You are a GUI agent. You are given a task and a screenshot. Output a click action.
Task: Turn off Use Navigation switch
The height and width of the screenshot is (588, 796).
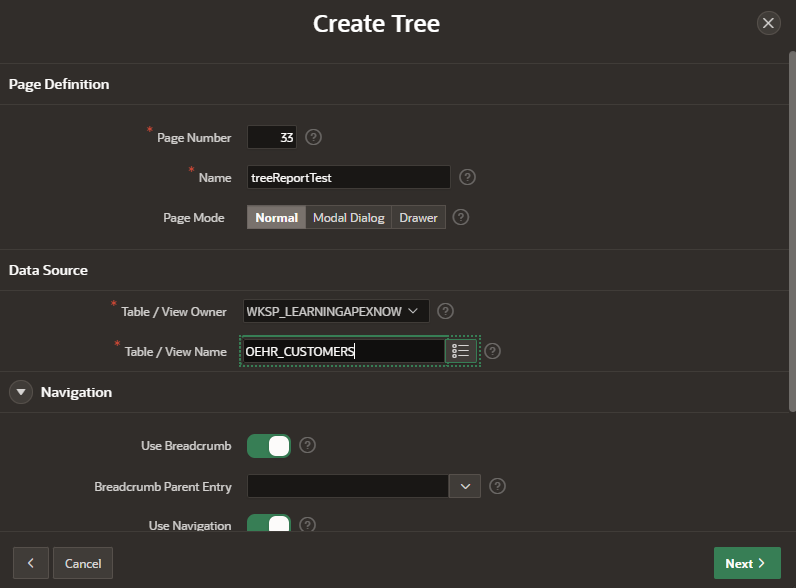269,523
